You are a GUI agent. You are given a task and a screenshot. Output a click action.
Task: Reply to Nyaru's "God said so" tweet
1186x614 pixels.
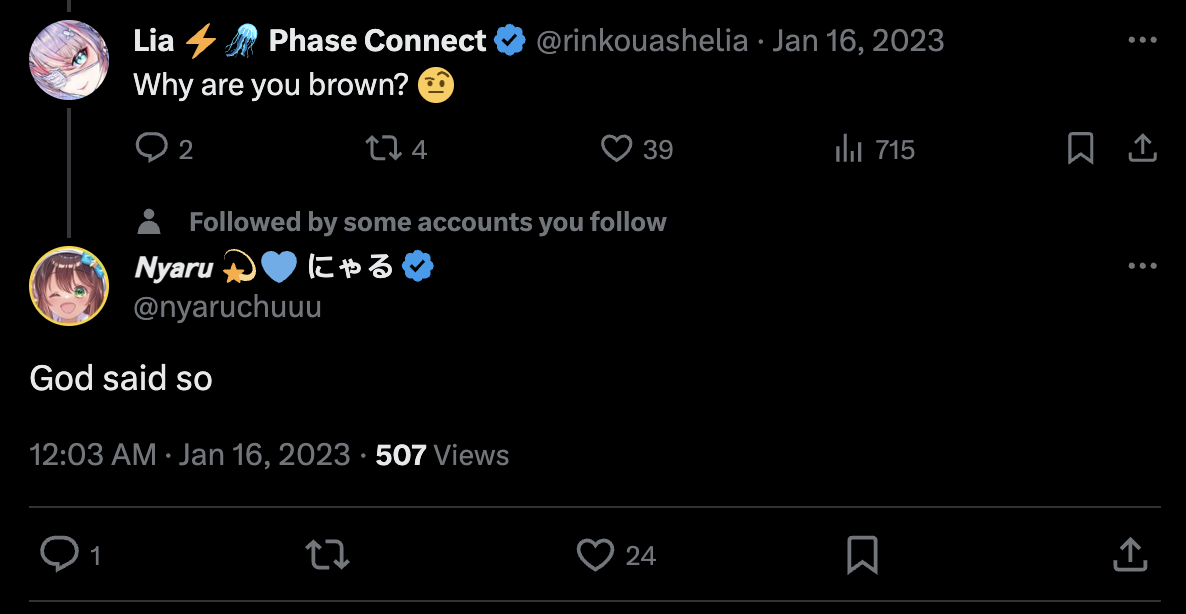(58, 554)
